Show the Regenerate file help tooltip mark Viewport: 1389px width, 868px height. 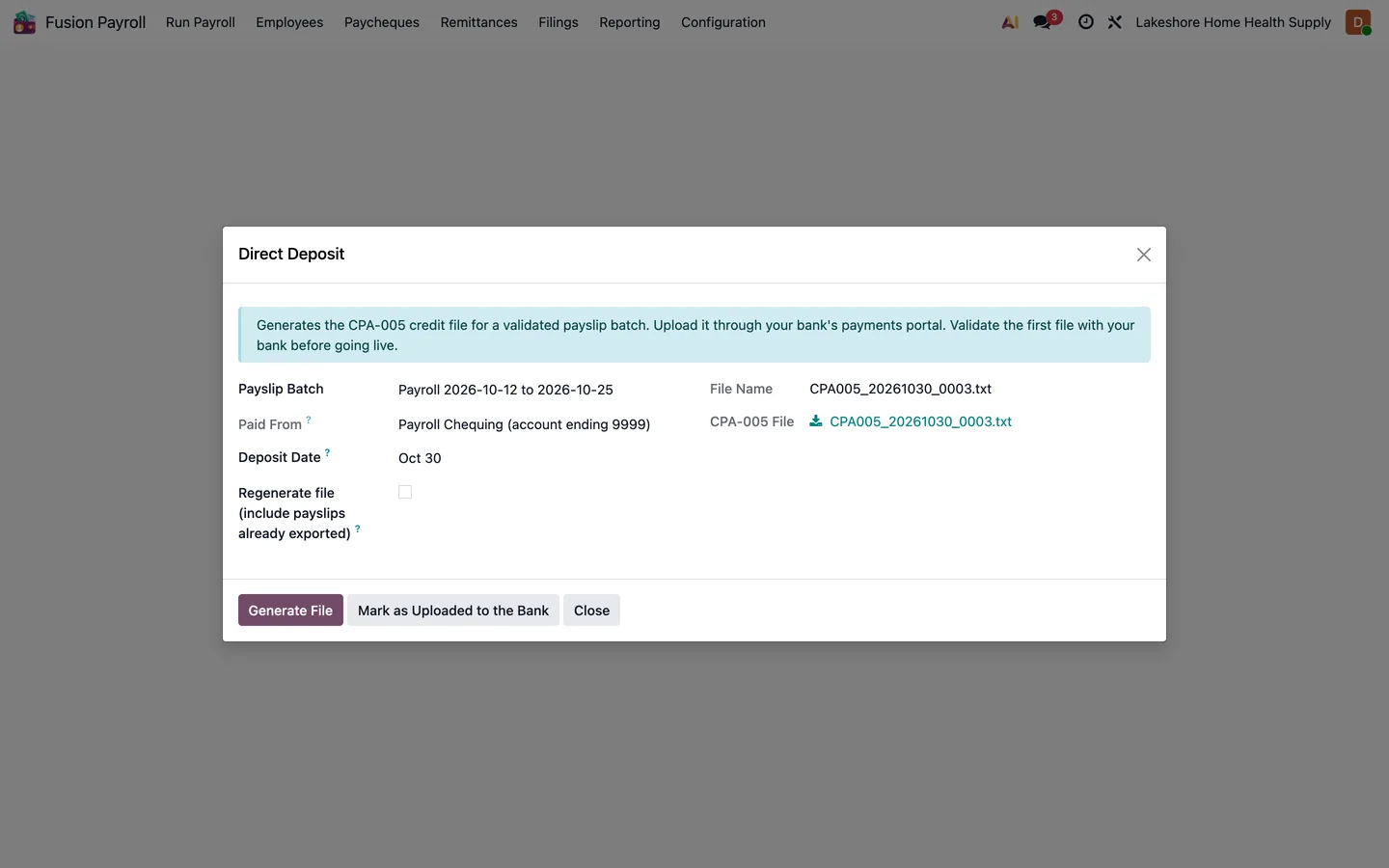pos(358,529)
